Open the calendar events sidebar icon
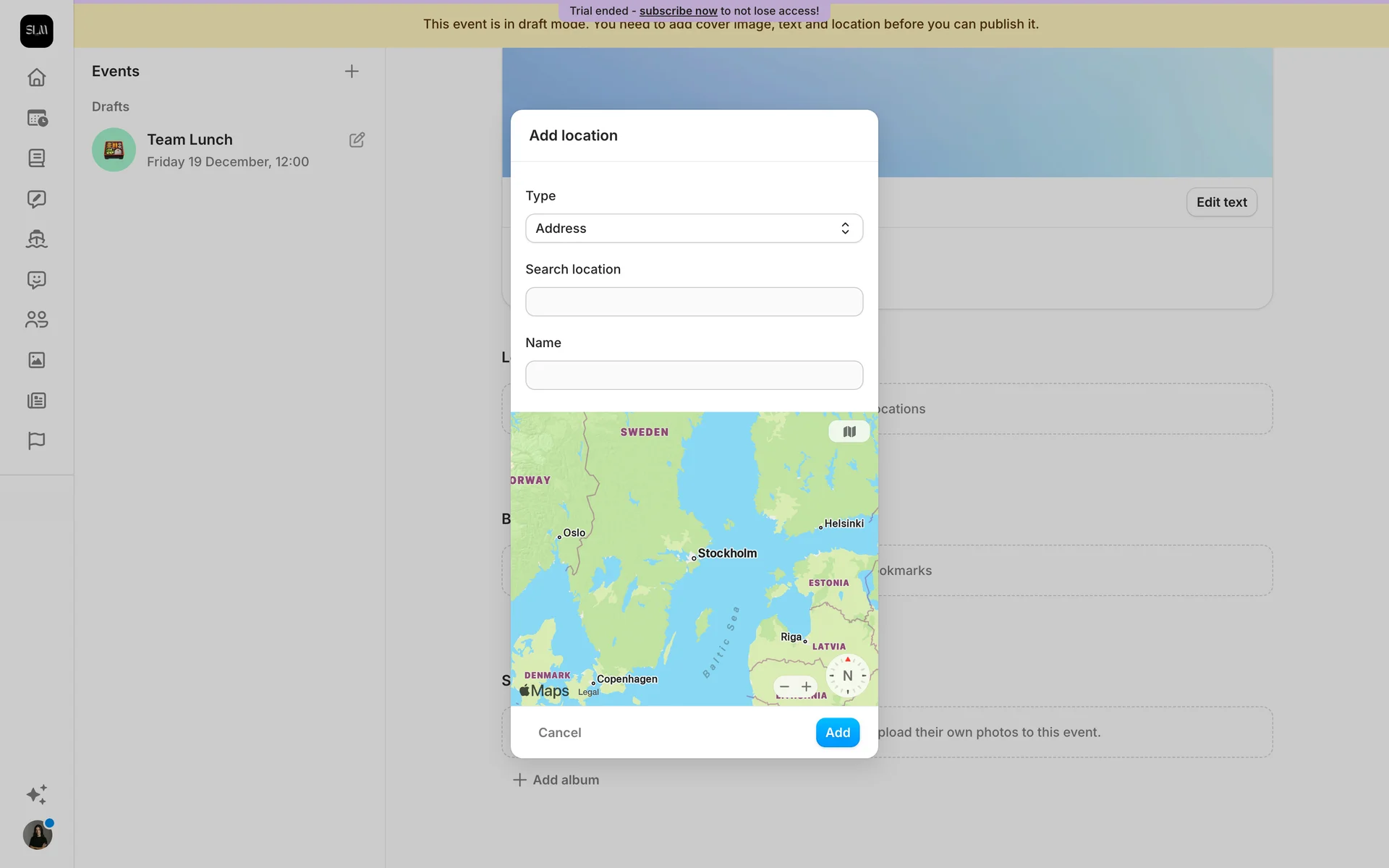The width and height of the screenshot is (1389, 868). [x=36, y=118]
